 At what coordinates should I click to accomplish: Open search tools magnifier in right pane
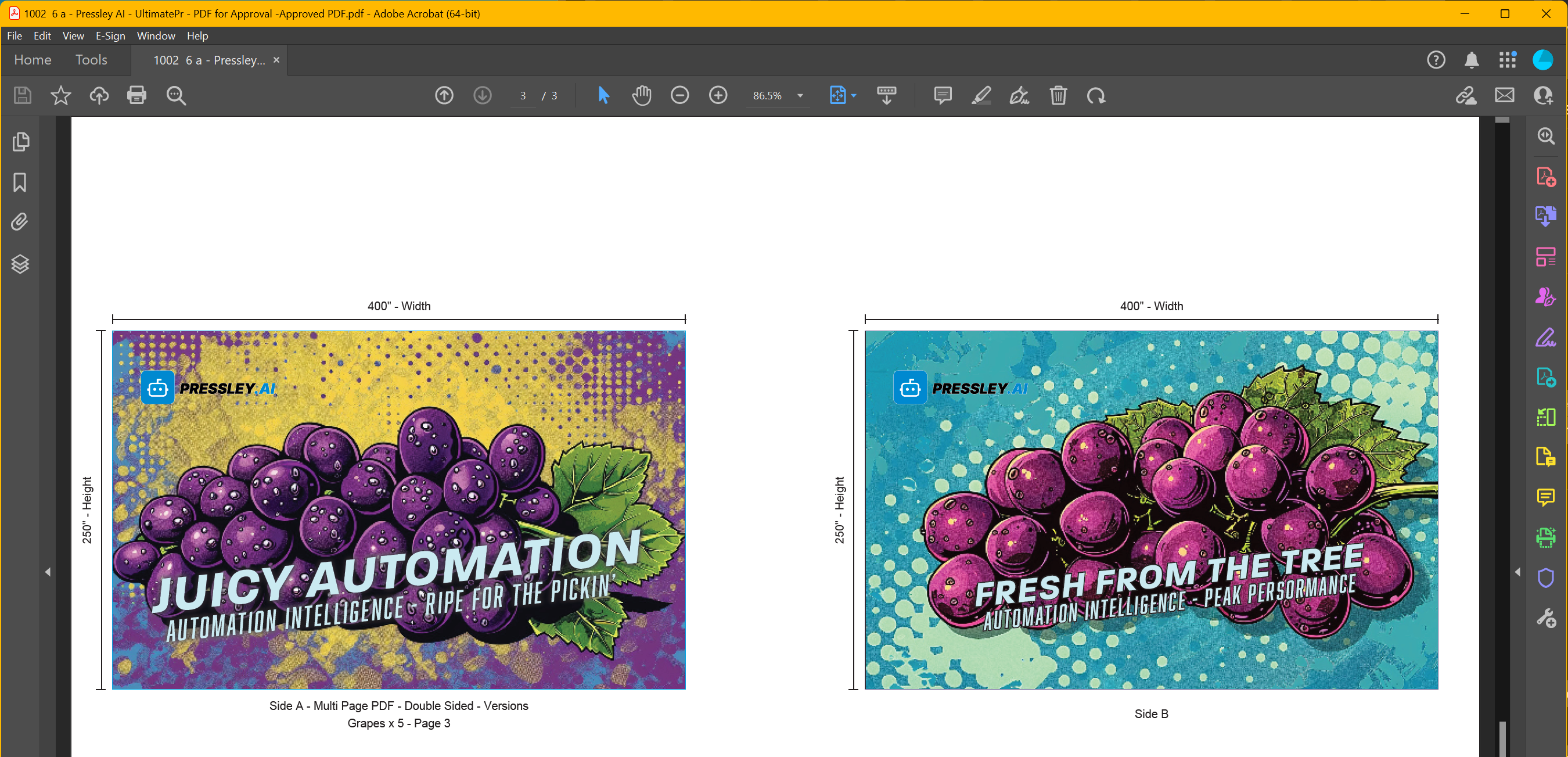[x=1546, y=136]
